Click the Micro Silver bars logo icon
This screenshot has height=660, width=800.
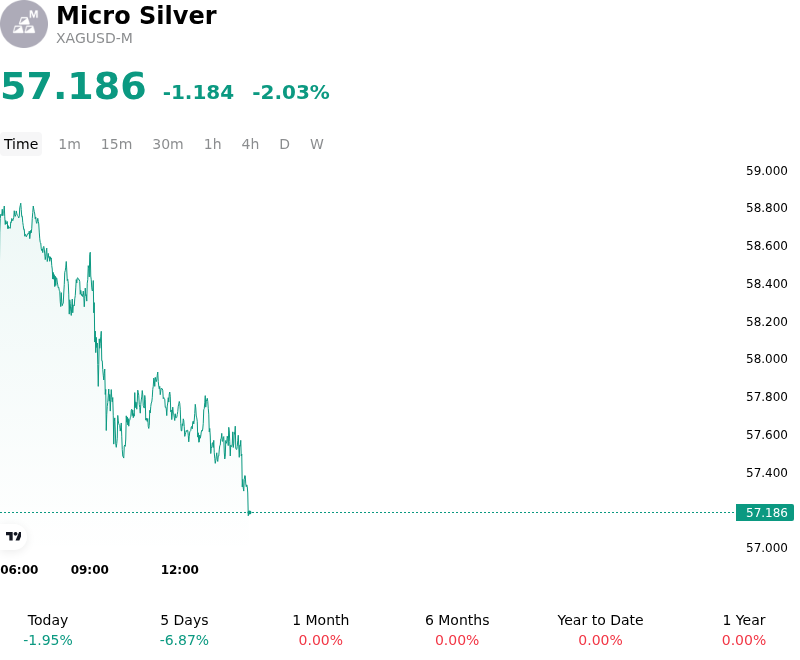23,24
